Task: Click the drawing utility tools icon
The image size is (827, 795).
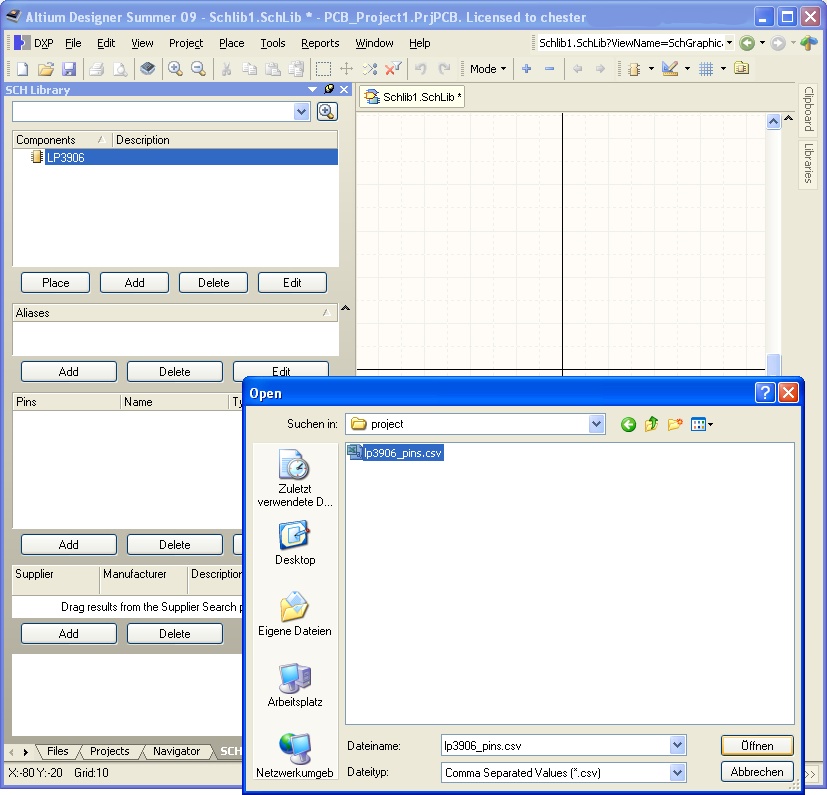Action: point(670,69)
